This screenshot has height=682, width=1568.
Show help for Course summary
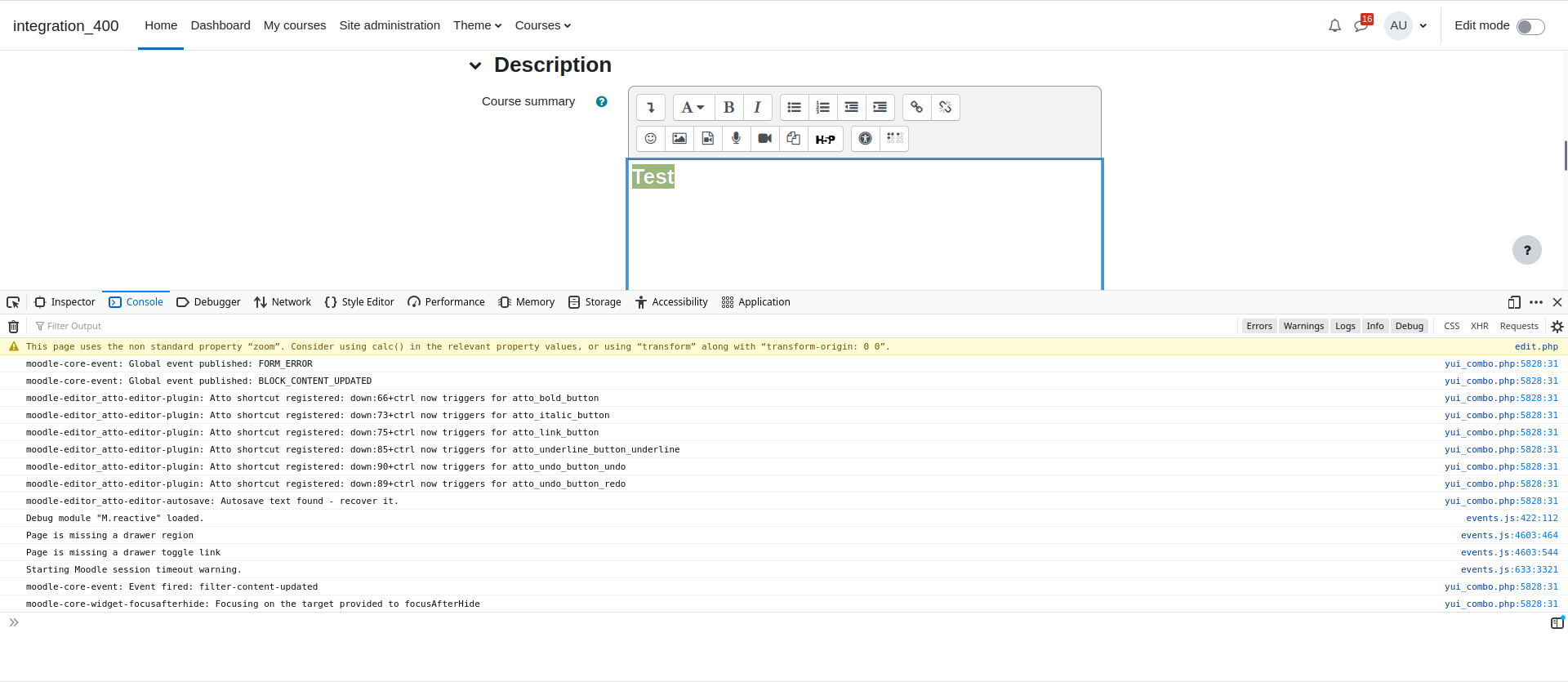(x=602, y=101)
